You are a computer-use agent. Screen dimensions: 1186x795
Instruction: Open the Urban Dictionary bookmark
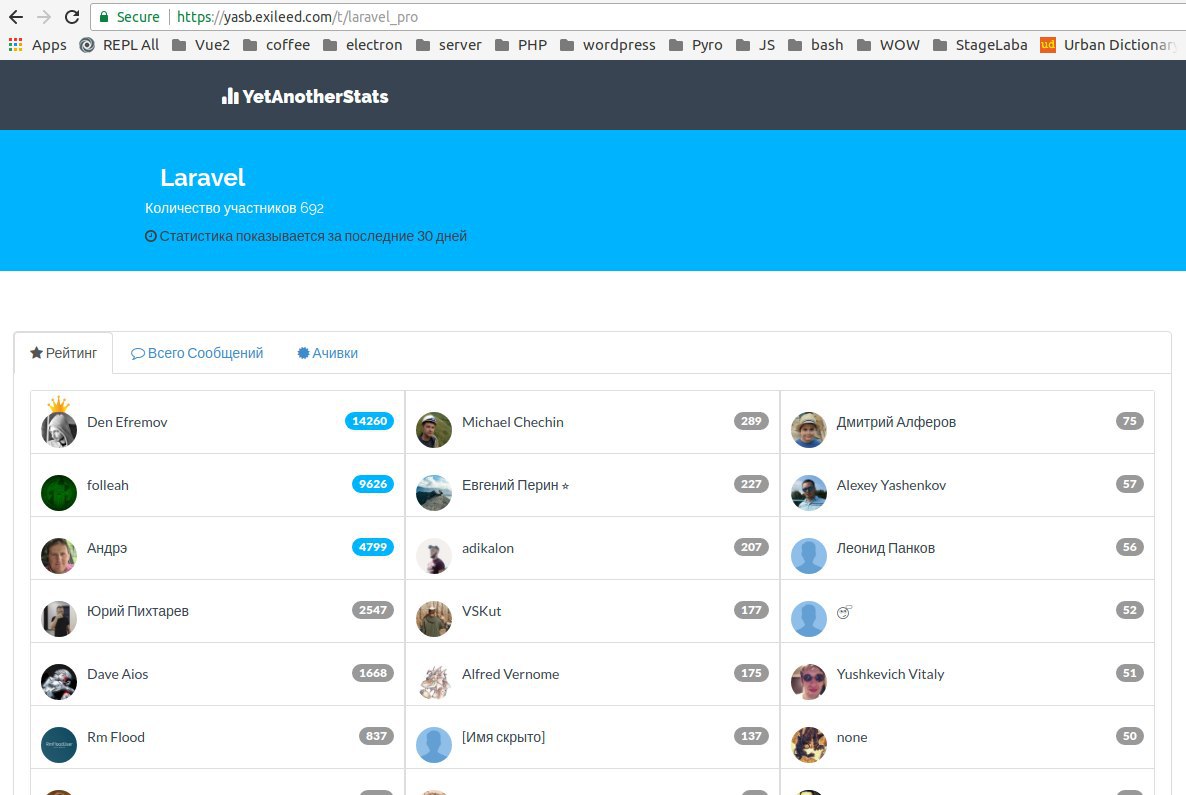[x=1110, y=45]
